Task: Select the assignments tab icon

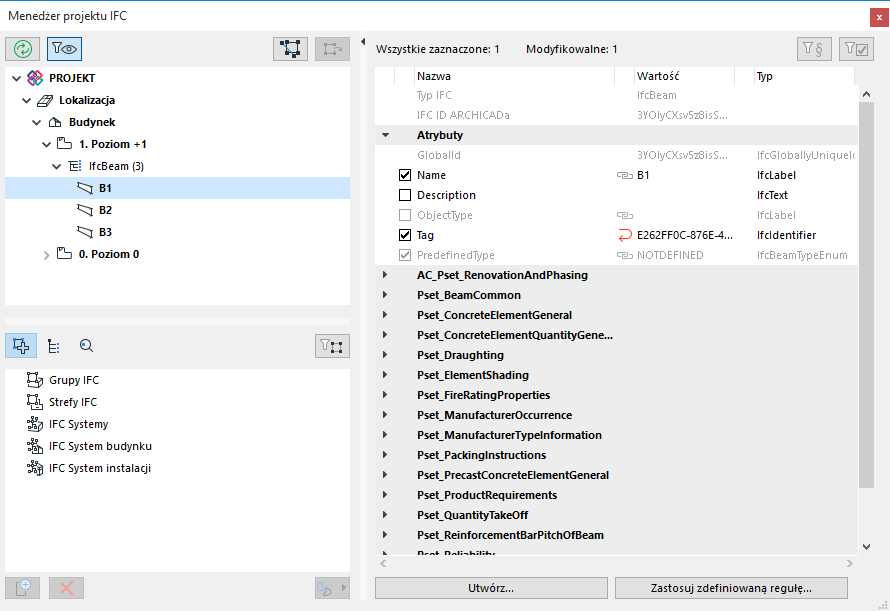Action: click(x=22, y=346)
